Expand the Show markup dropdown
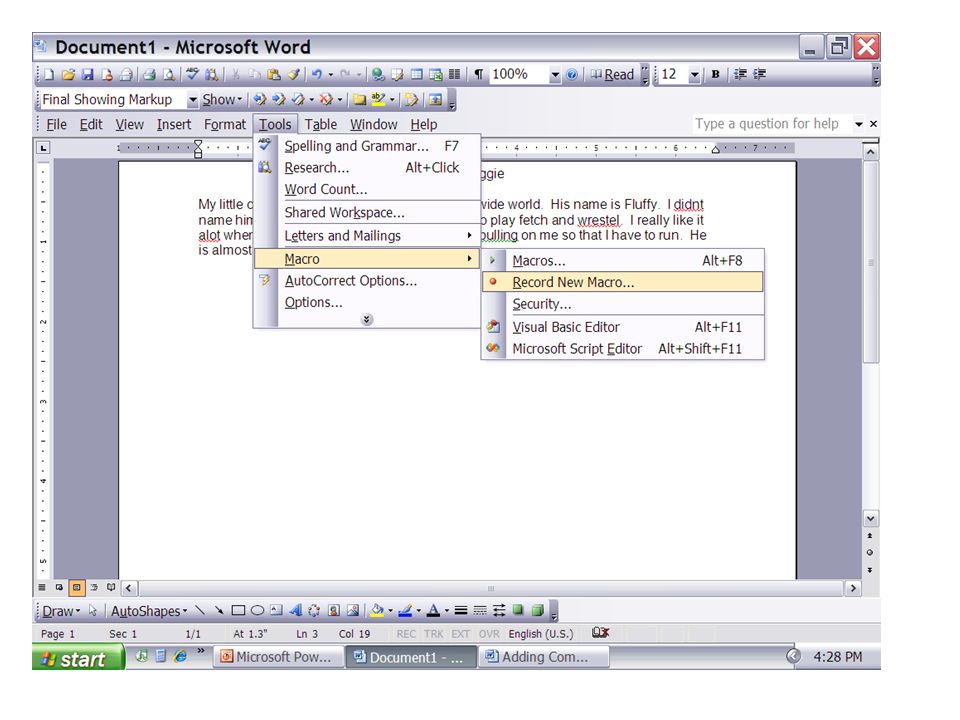The image size is (960, 720). click(222, 99)
